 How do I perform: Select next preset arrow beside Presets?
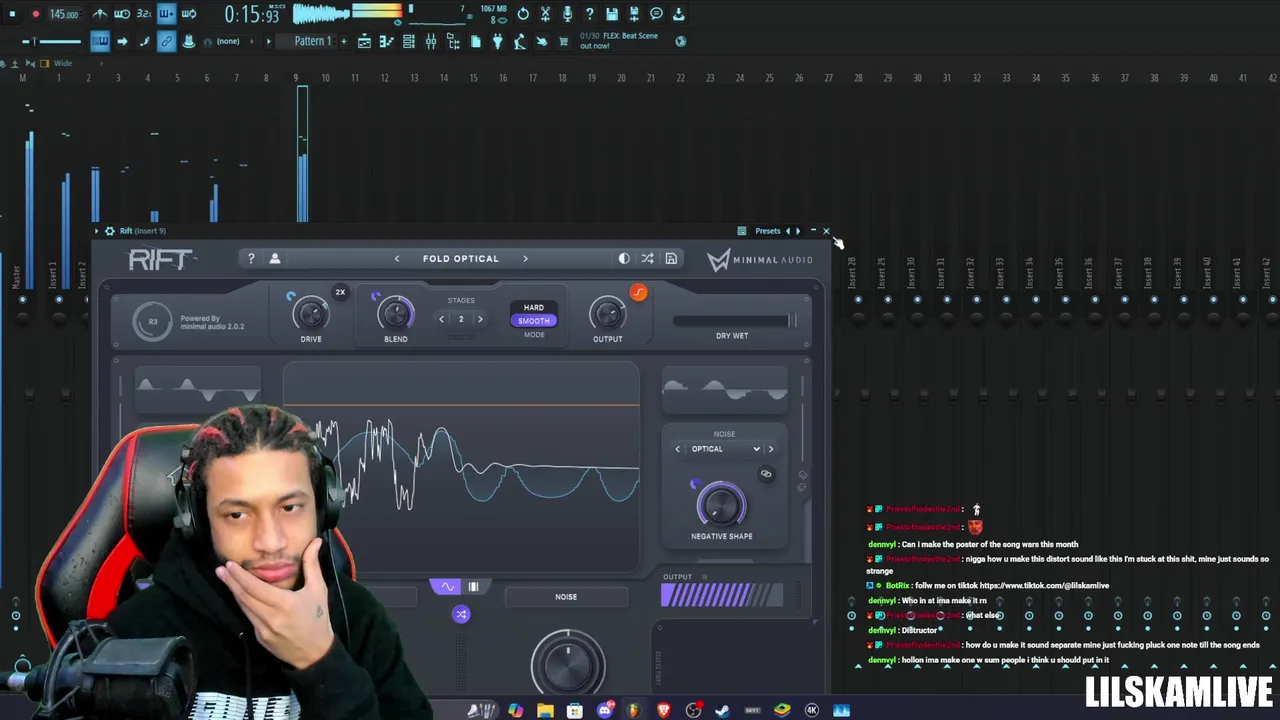tap(798, 231)
